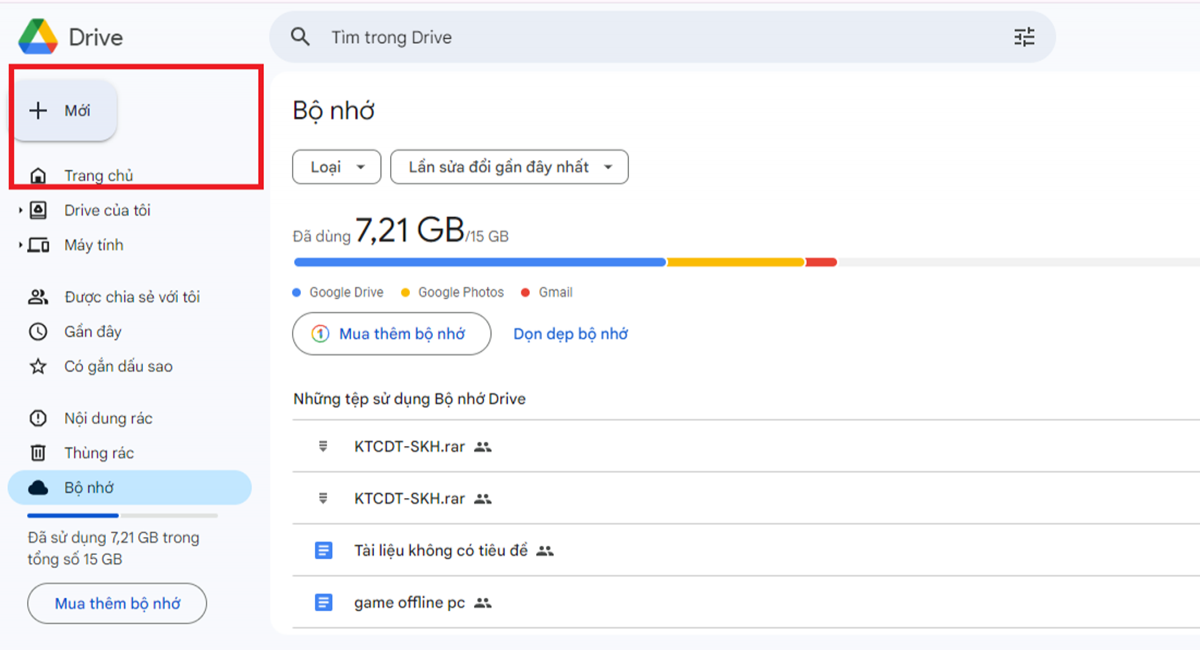The width and height of the screenshot is (1200, 650).
Task: Click the Gmail legend label
Action: (x=556, y=292)
